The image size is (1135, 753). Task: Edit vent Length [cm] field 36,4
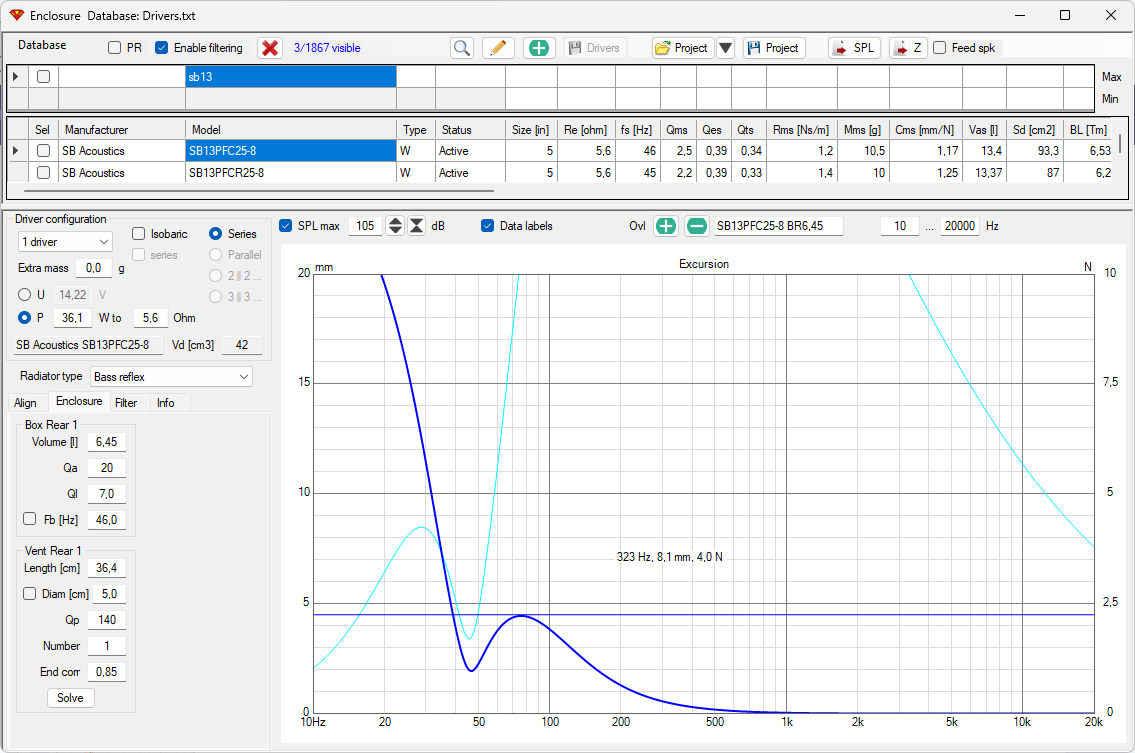click(x=106, y=568)
